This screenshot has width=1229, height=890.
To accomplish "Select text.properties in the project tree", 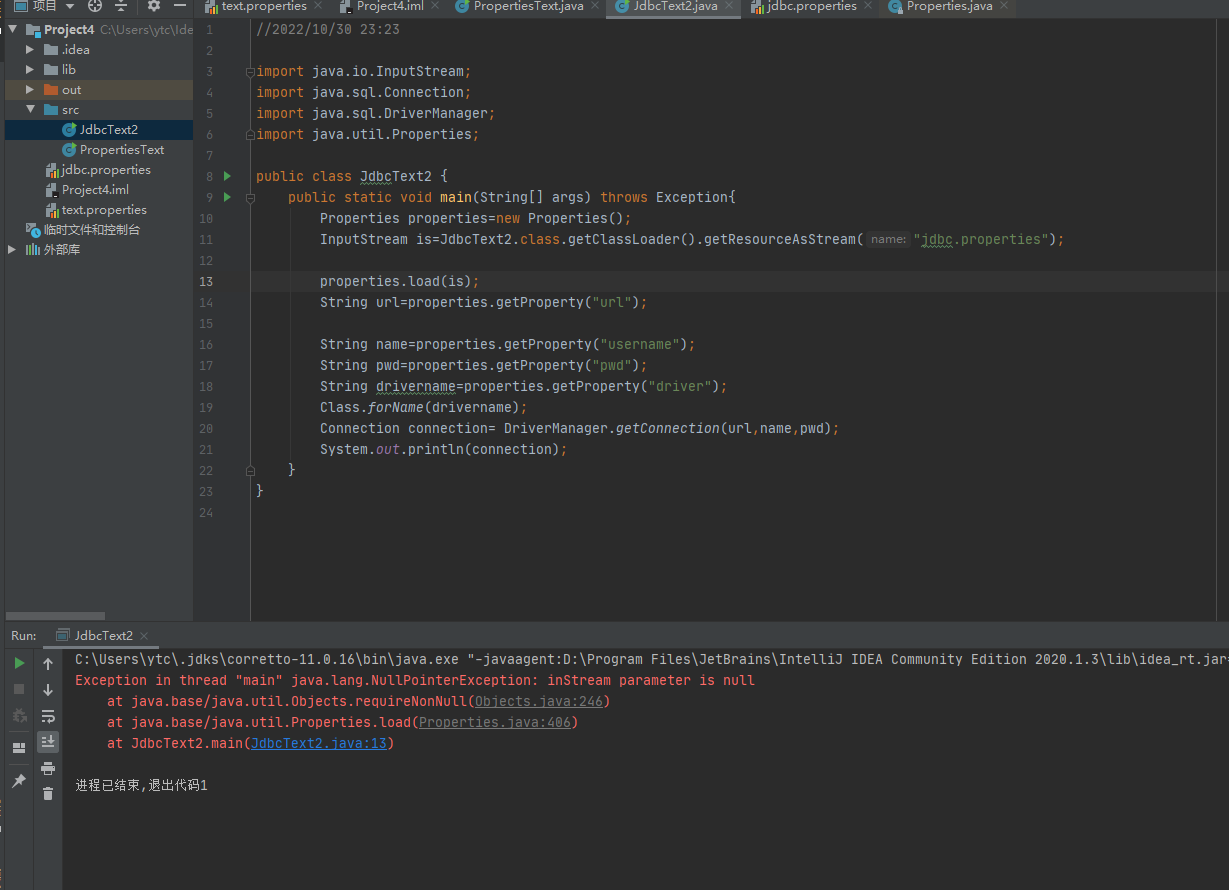I will click(99, 210).
